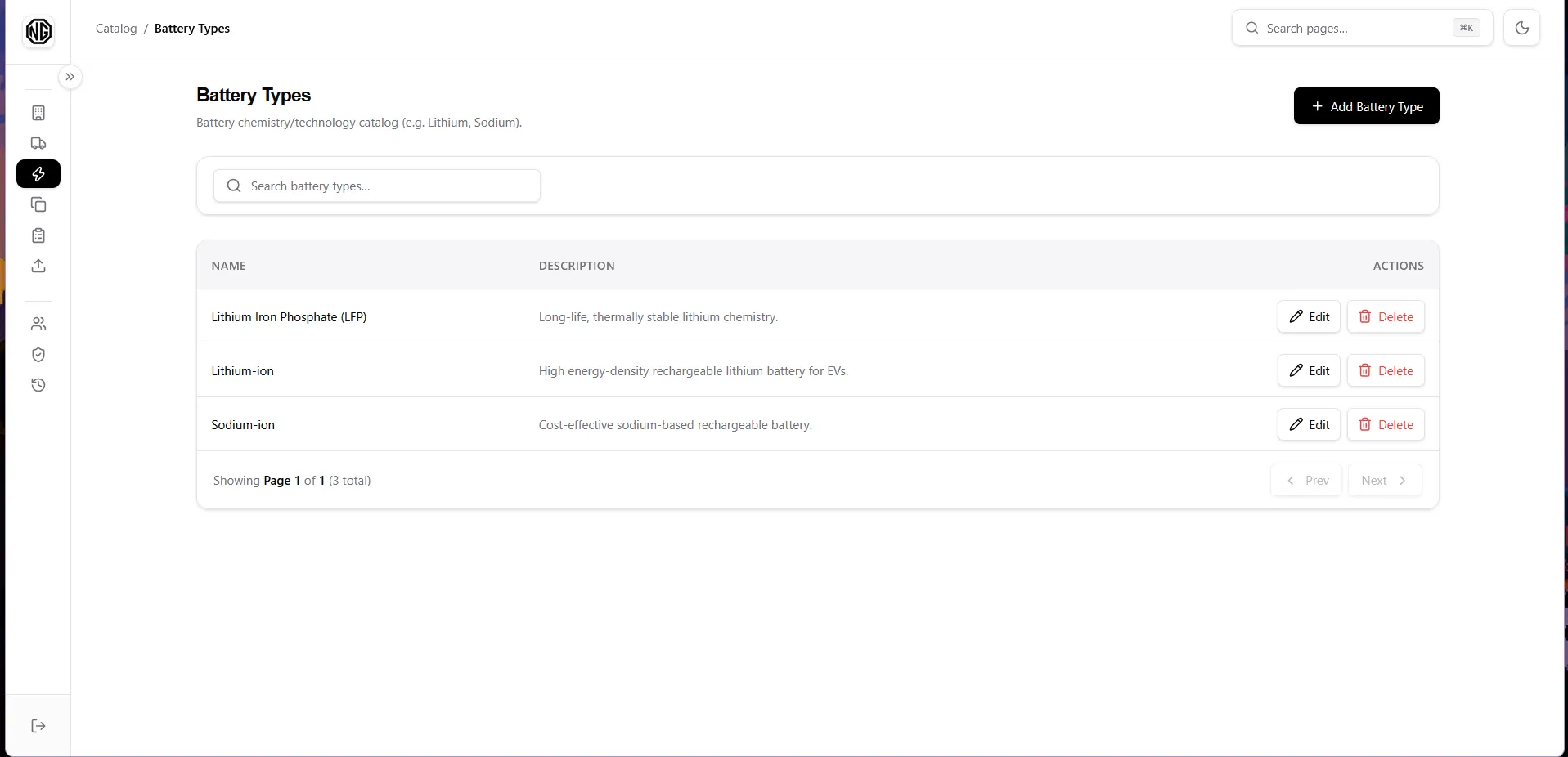Edit the Lithium Iron Phosphate (LFP) row
The height and width of the screenshot is (757, 1568).
[1310, 316]
